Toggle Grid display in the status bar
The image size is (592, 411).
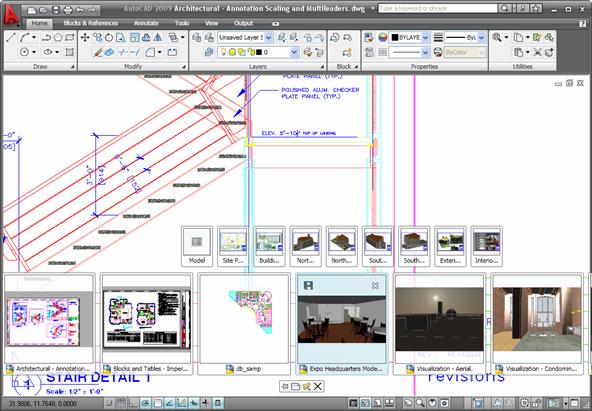pyautogui.click(x=121, y=403)
